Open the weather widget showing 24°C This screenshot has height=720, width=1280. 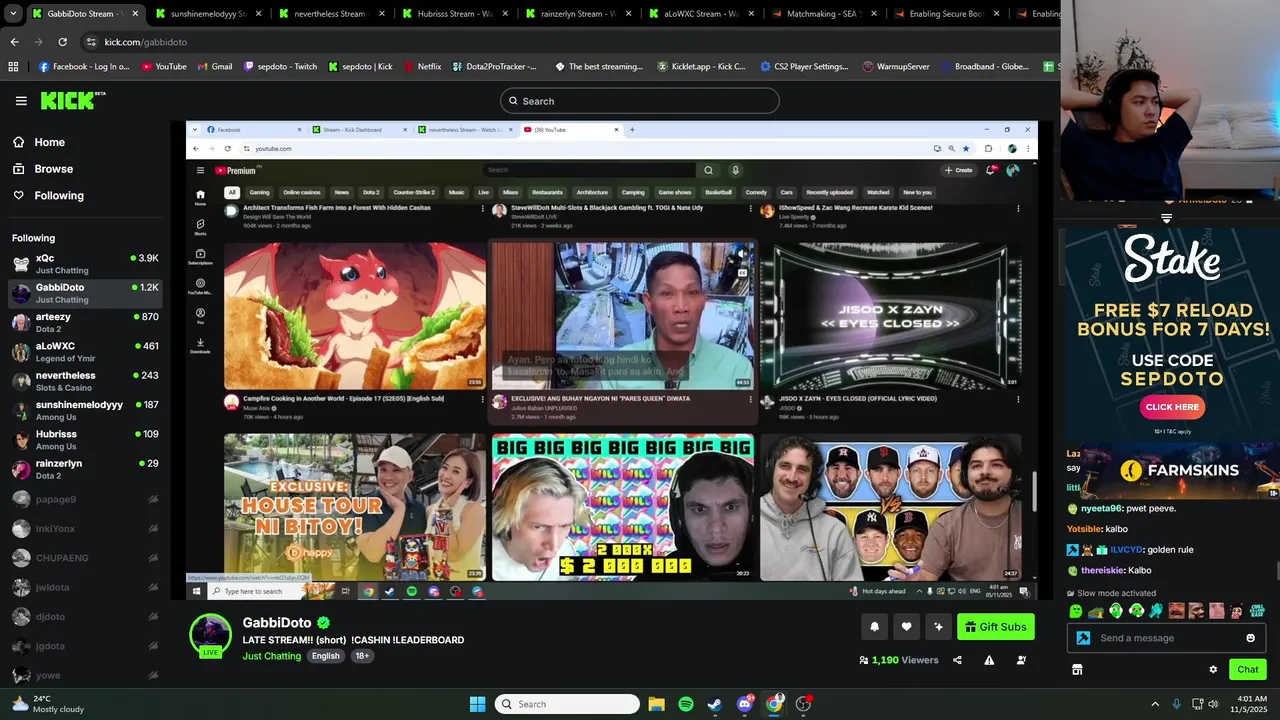(x=48, y=704)
